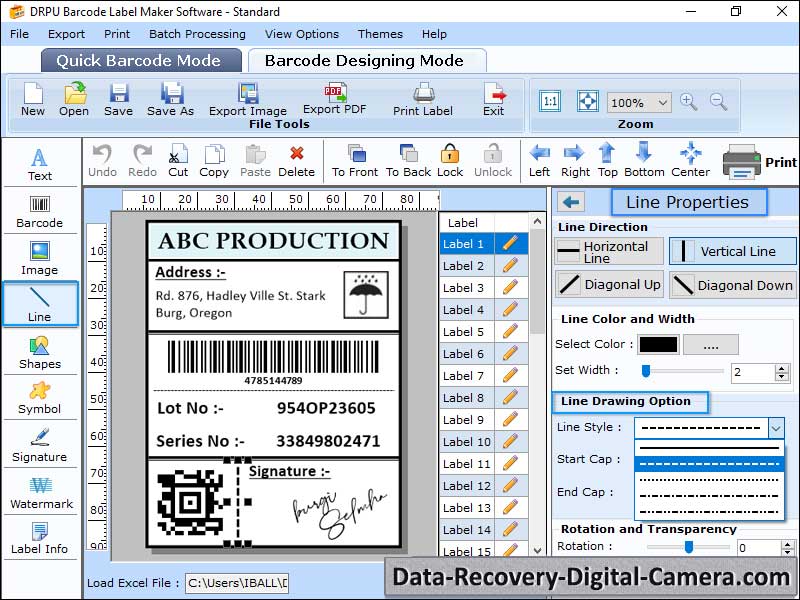Open the Watermark tool

click(40, 492)
